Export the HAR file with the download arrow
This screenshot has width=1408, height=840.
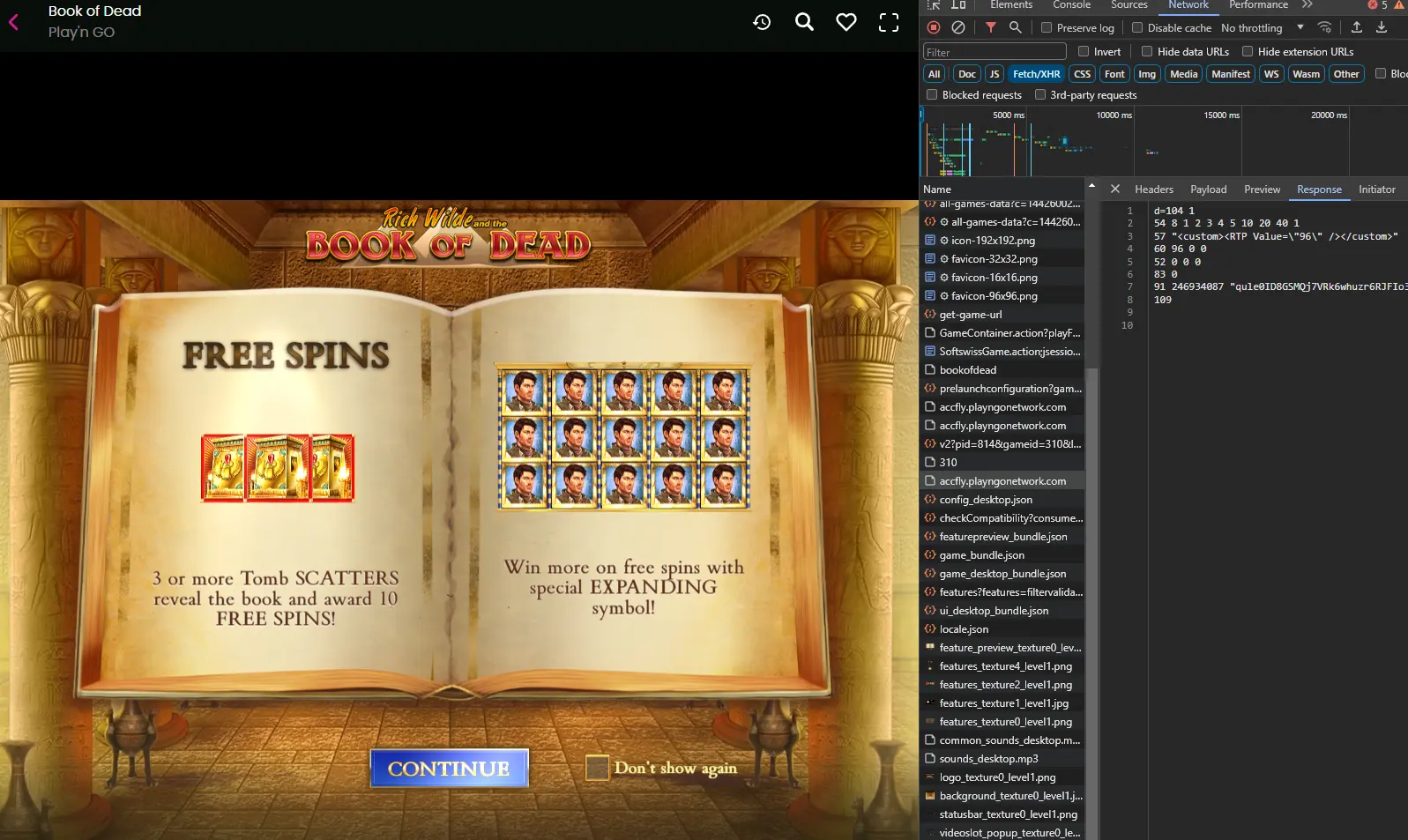pos(1382,27)
